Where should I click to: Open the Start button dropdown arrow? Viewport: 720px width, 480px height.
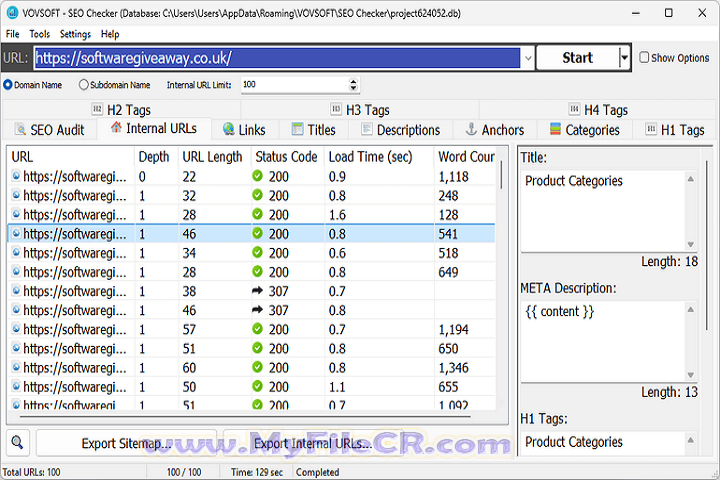tap(624, 58)
